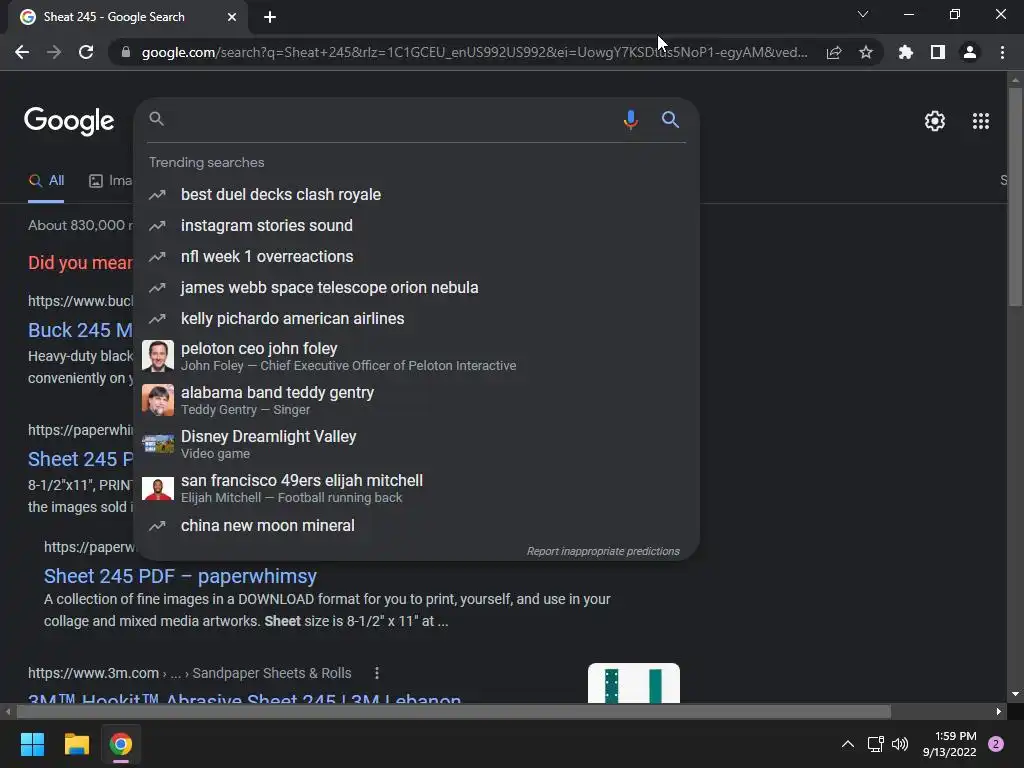The width and height of the screenshot is (1024, 768).
Task: Switch to the Images search tab
Action: 110,181
